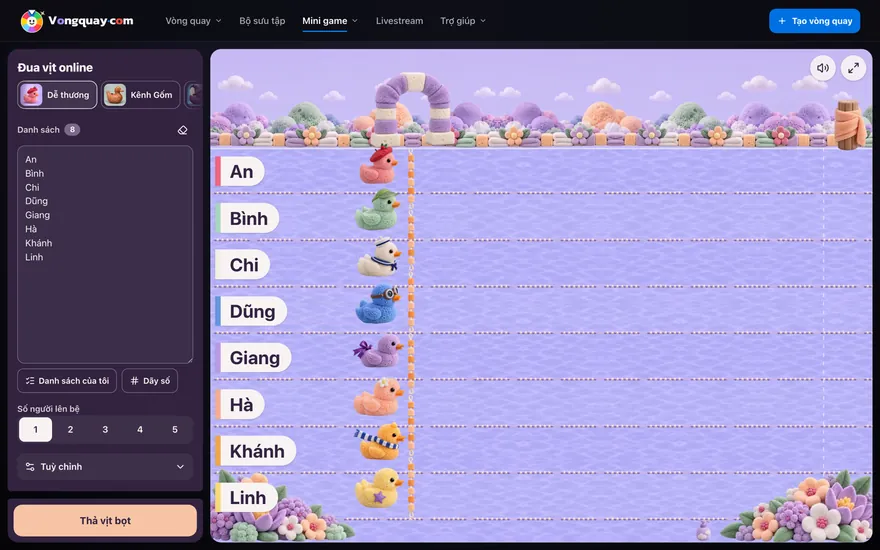Select the Dễ thương duck theme
Screen dimensions: 880x550
(x=57, y=95)
